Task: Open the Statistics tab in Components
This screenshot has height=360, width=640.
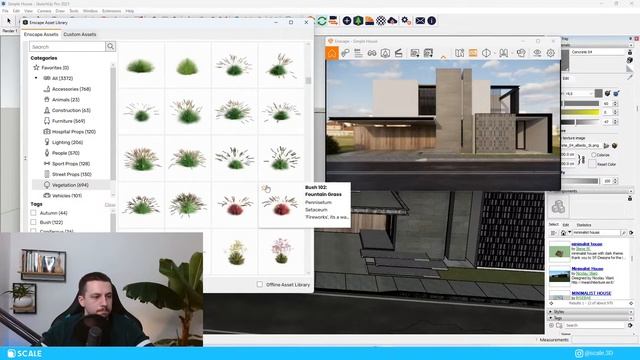Action: [x=584, y=225]
